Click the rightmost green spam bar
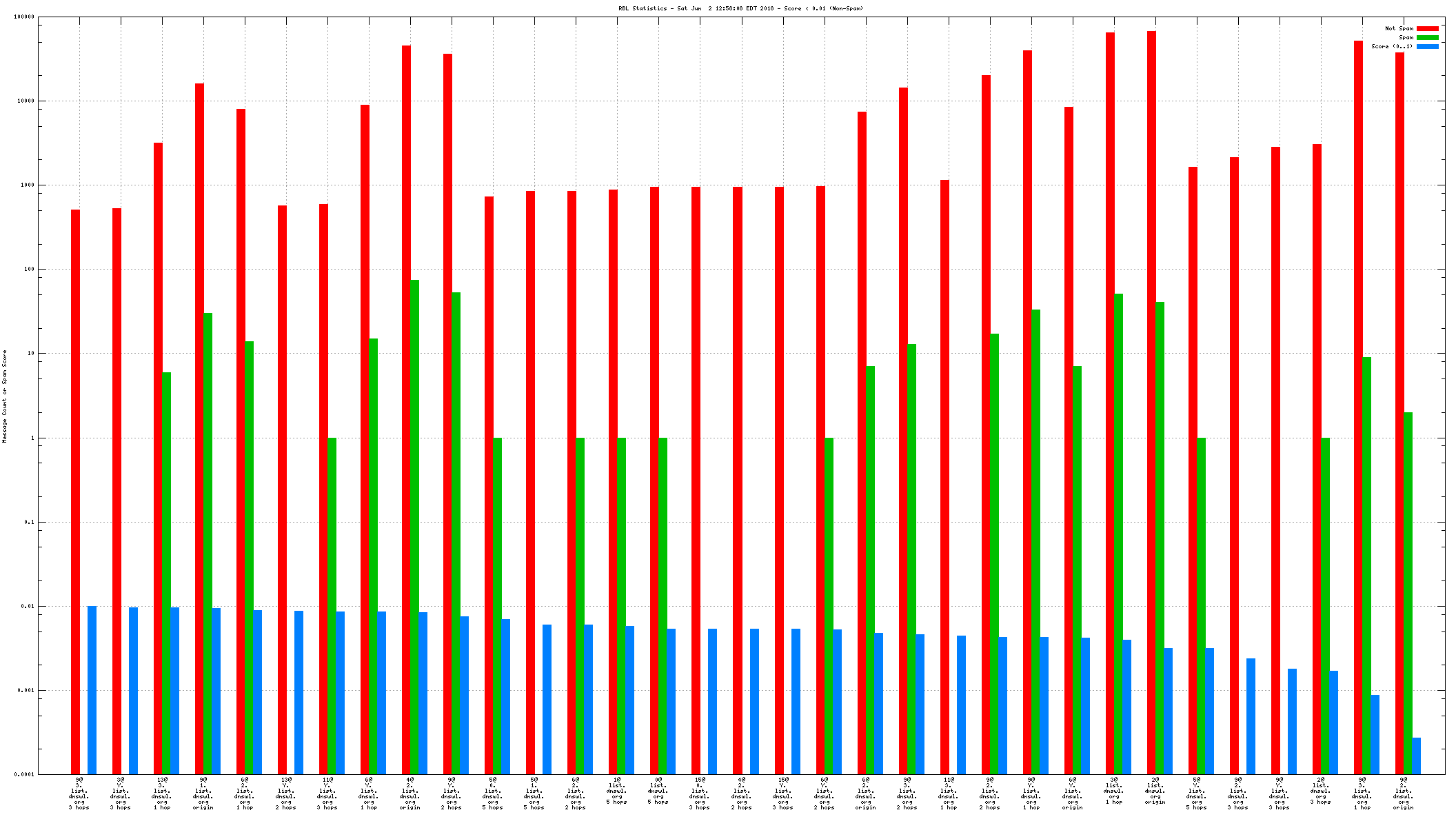This screenshot has width=1456, height=819. click(x=1408, y=593)
